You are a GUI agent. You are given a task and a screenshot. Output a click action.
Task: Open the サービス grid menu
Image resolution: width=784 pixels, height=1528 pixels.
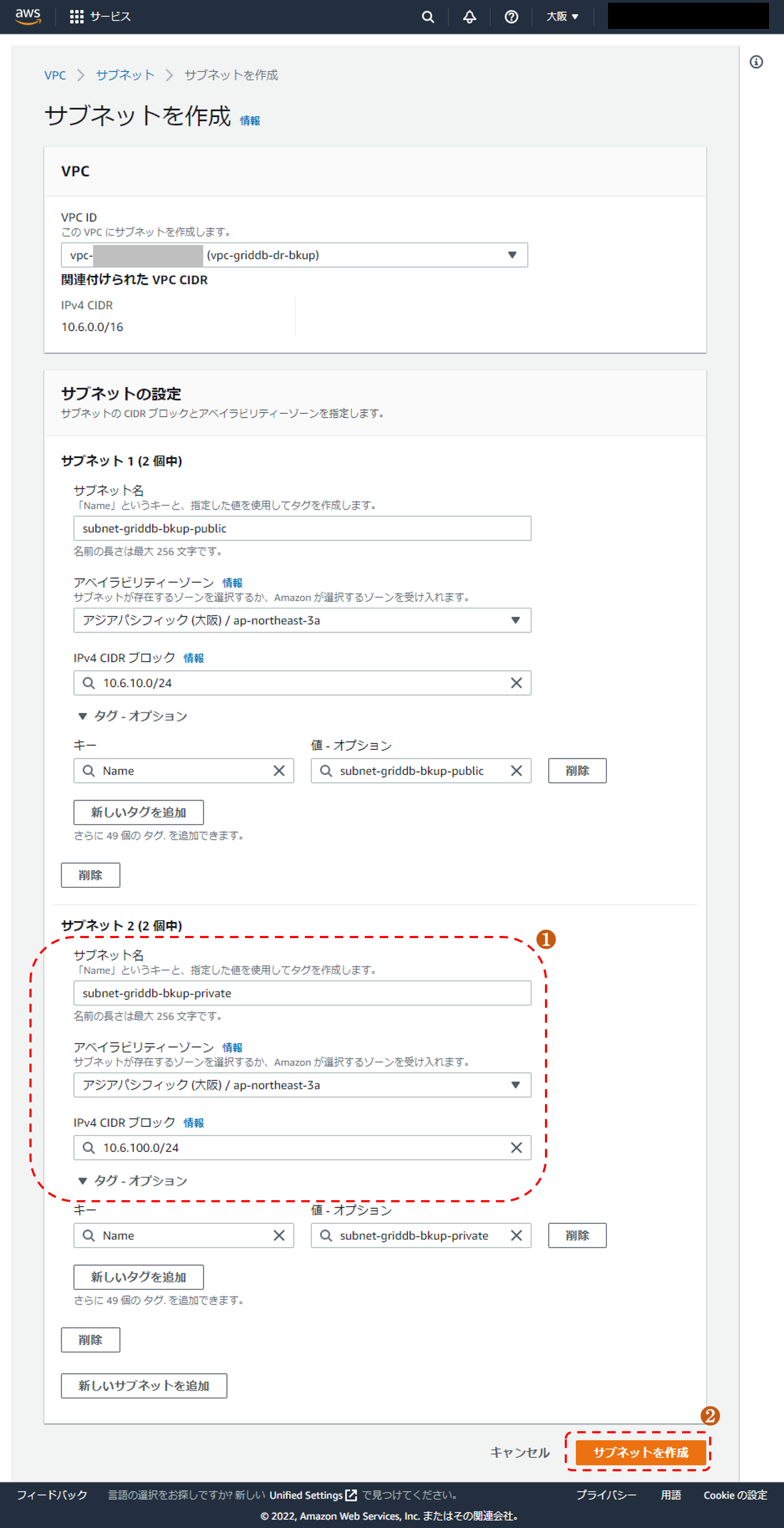click(99, 17)
